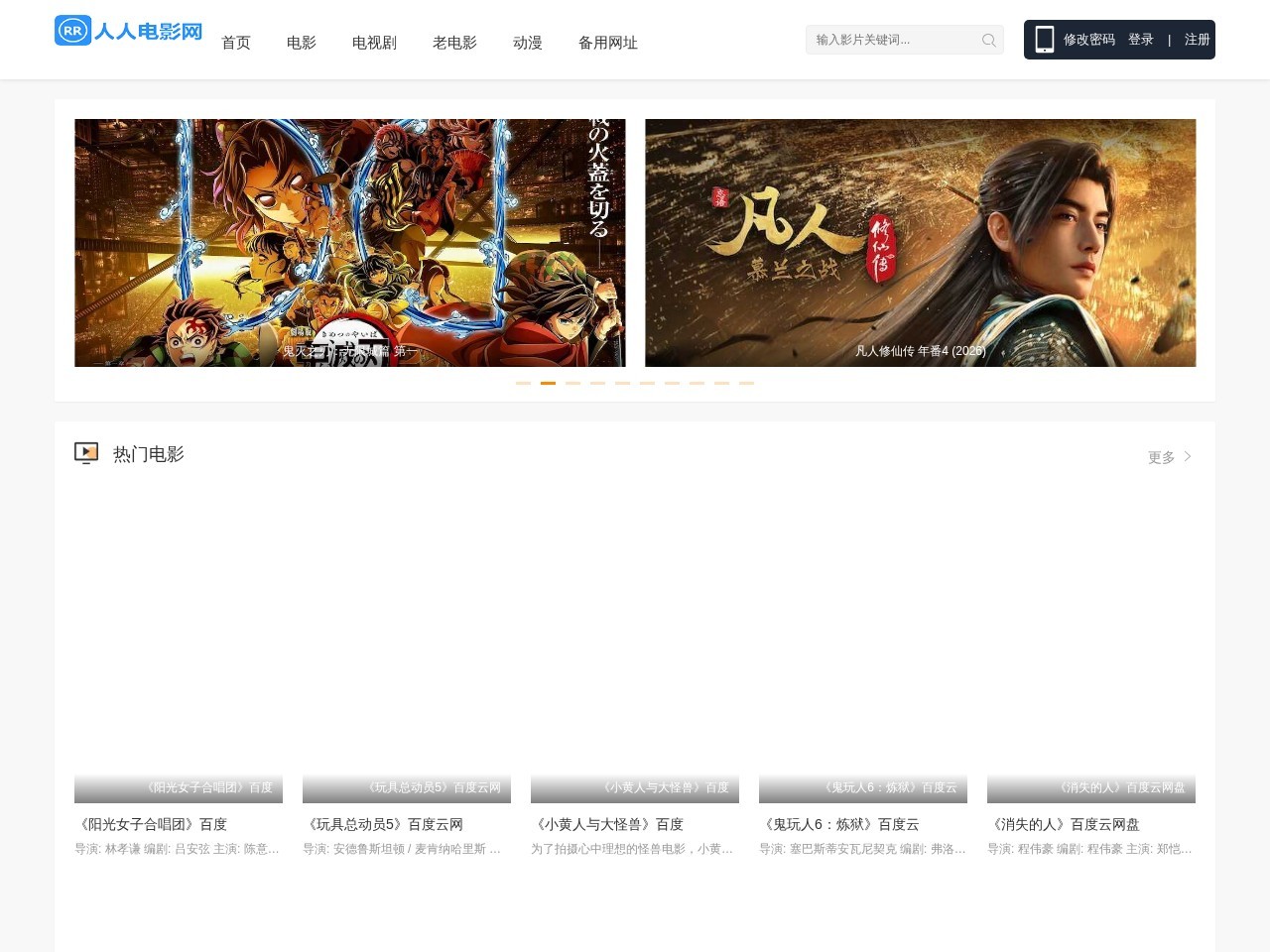Image resolution: width=1270 pixels, height=952 pixels.
Task: Click 登录 to sign in
Action: [1141, 40]
